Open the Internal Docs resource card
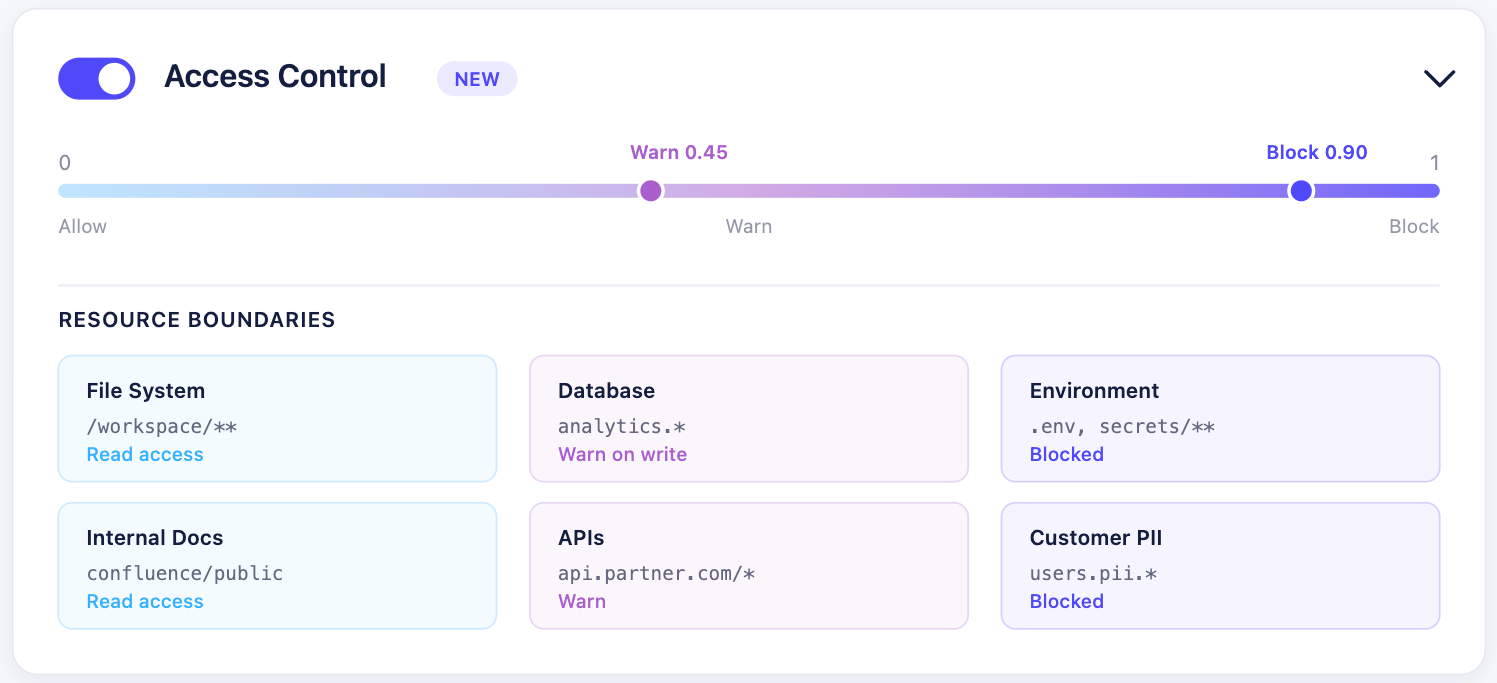This screenshot has width=1497, height=683. click(277, 565)
